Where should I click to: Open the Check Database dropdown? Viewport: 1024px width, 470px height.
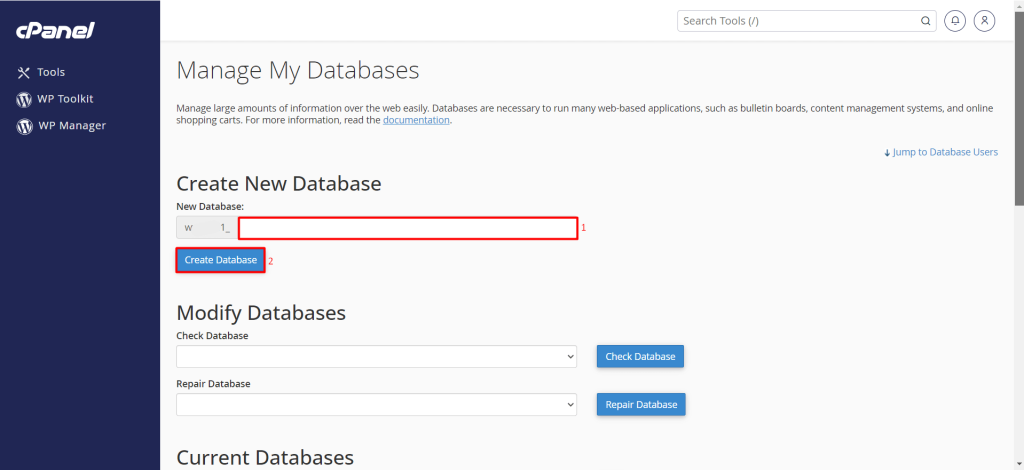pyautogui.click(x=377, y=356)
